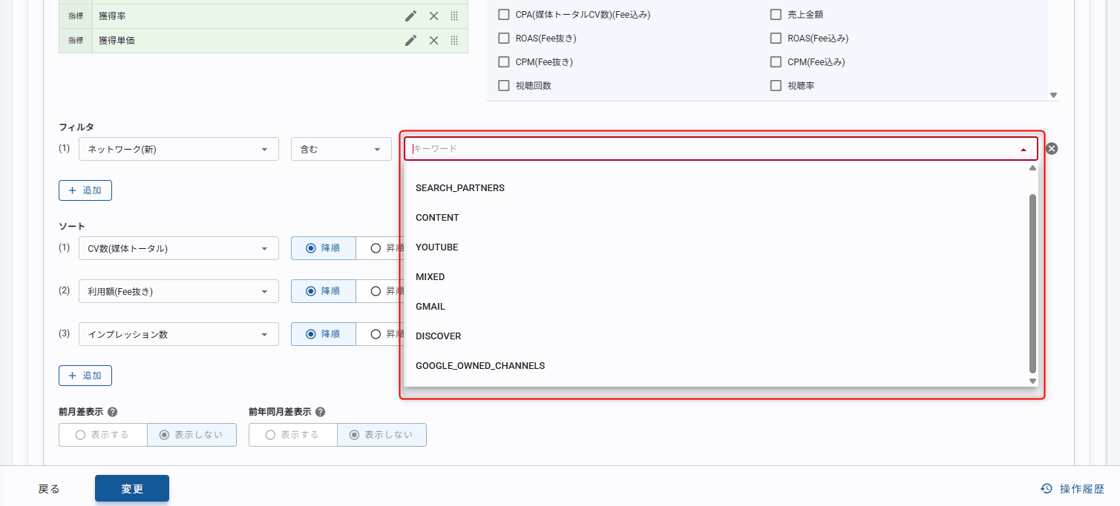Image resolution: width=1120 pixels, height=506 pixels.
Task: Click pencil edit icon for 獲得率
Action: click(410, 16)
